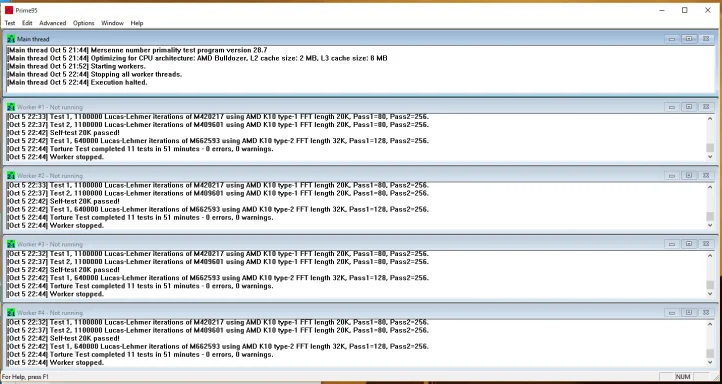Maximize the Worker #3 child window
722x384 pixels.
pos(689,244)
